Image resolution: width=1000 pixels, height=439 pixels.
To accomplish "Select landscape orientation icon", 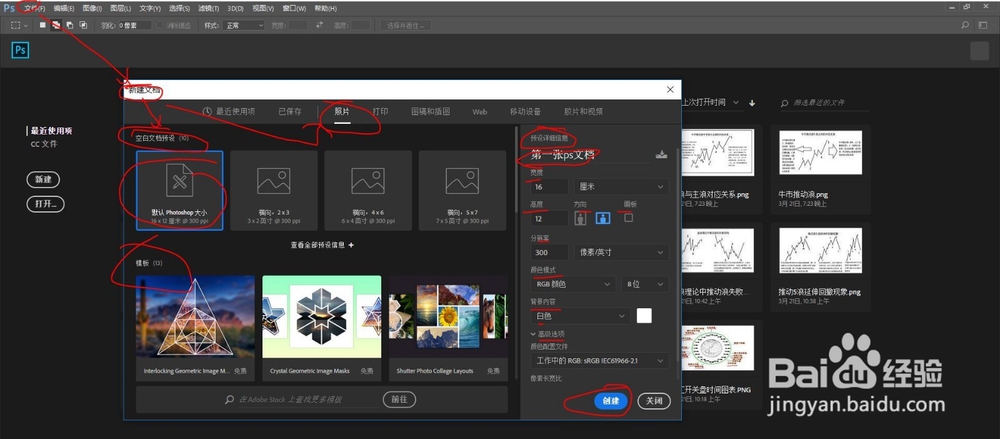I will coord(603,218).
